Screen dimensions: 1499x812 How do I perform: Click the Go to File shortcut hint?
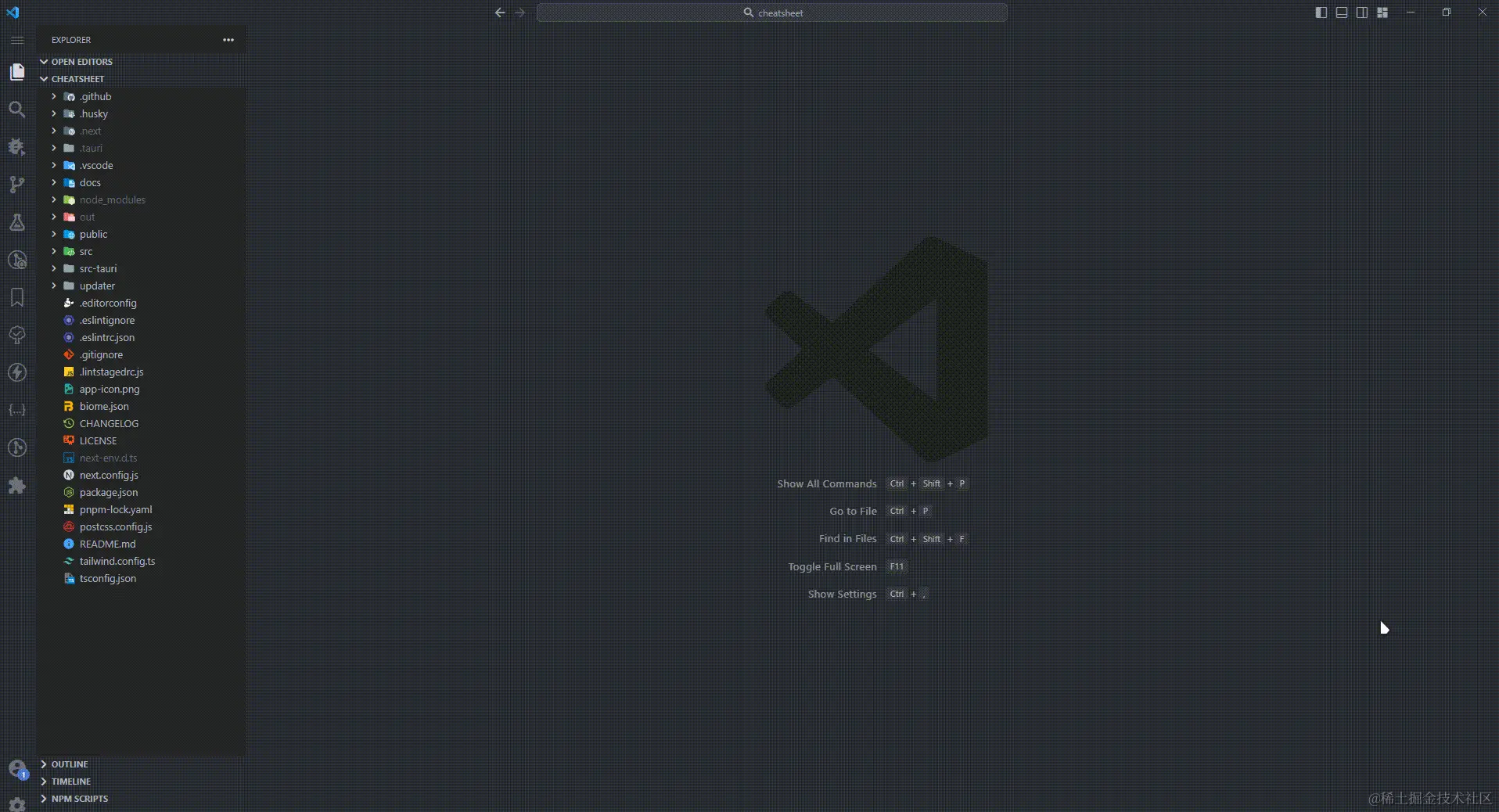(880, 511)
